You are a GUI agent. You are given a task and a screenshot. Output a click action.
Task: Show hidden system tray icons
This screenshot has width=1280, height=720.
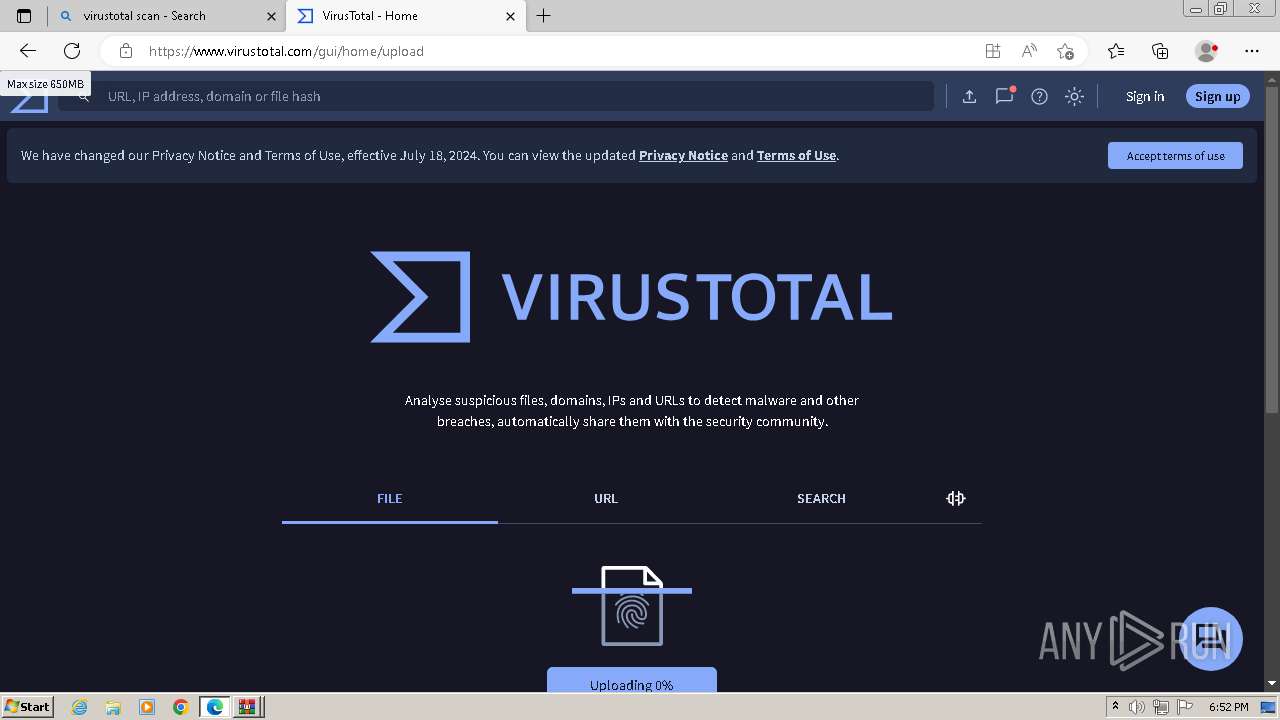pos(1115,707)
